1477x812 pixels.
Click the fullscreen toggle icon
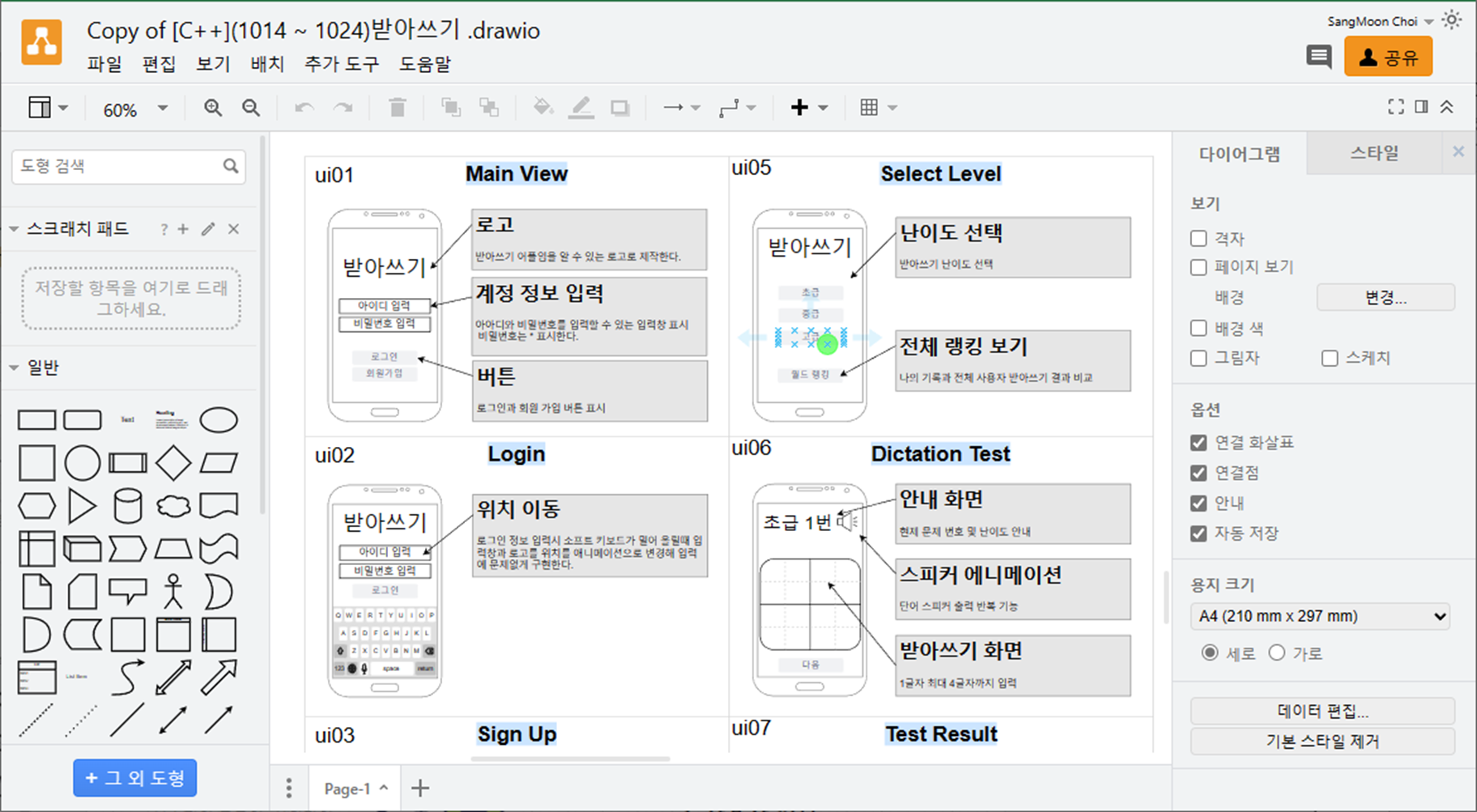coord(1396,107)
